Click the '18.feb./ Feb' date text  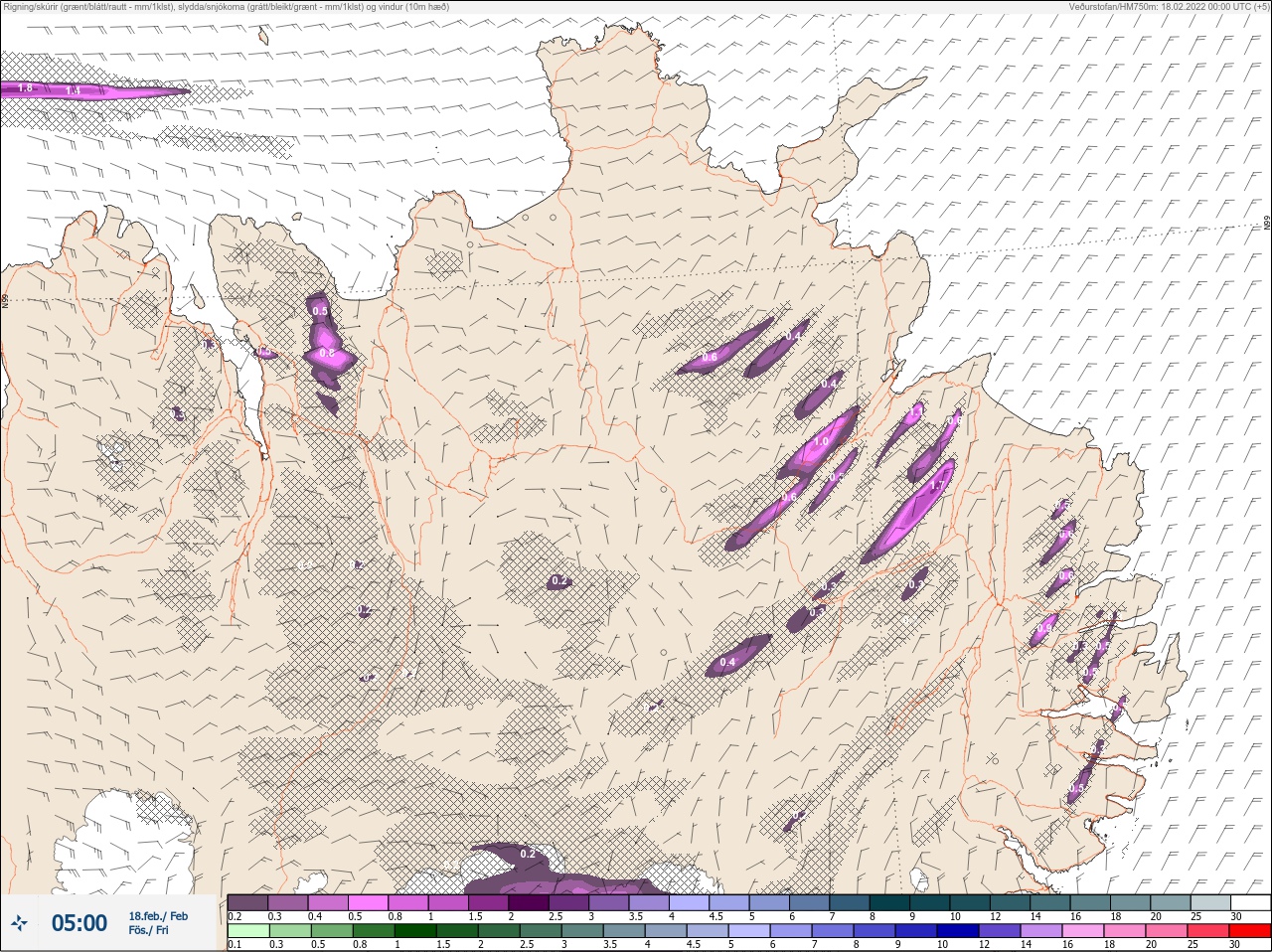tap(158, 916)
